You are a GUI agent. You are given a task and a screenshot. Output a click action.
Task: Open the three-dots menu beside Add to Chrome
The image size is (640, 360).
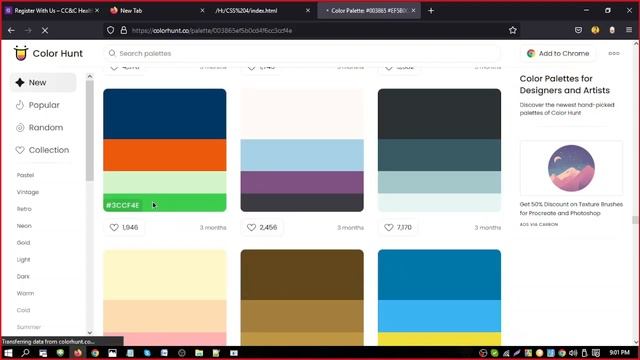pos(614,53)
